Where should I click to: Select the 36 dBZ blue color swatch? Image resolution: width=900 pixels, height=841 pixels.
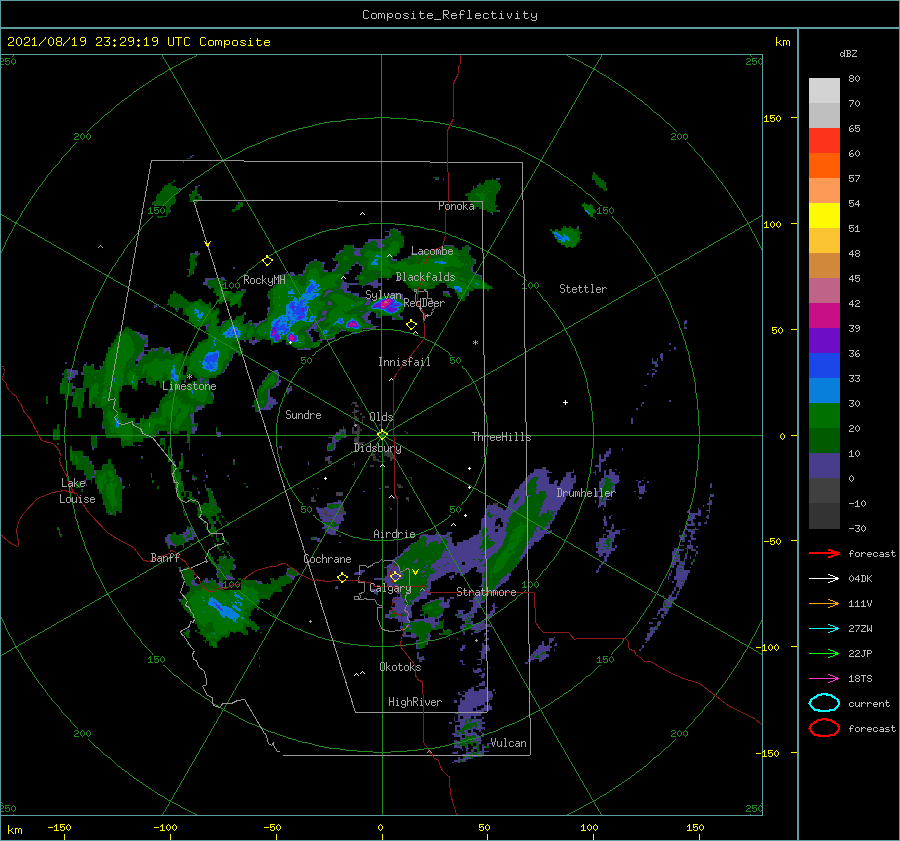point(824,366)
